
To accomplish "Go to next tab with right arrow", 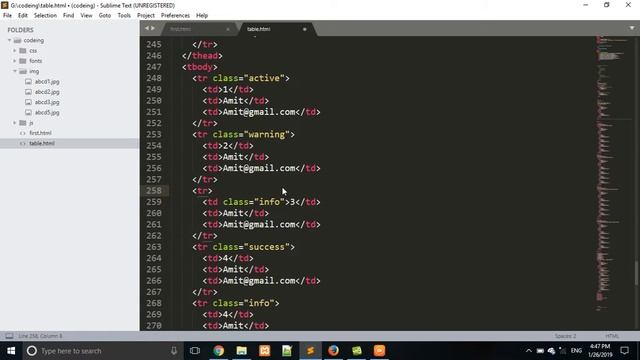I will click(x=153, y=28).
